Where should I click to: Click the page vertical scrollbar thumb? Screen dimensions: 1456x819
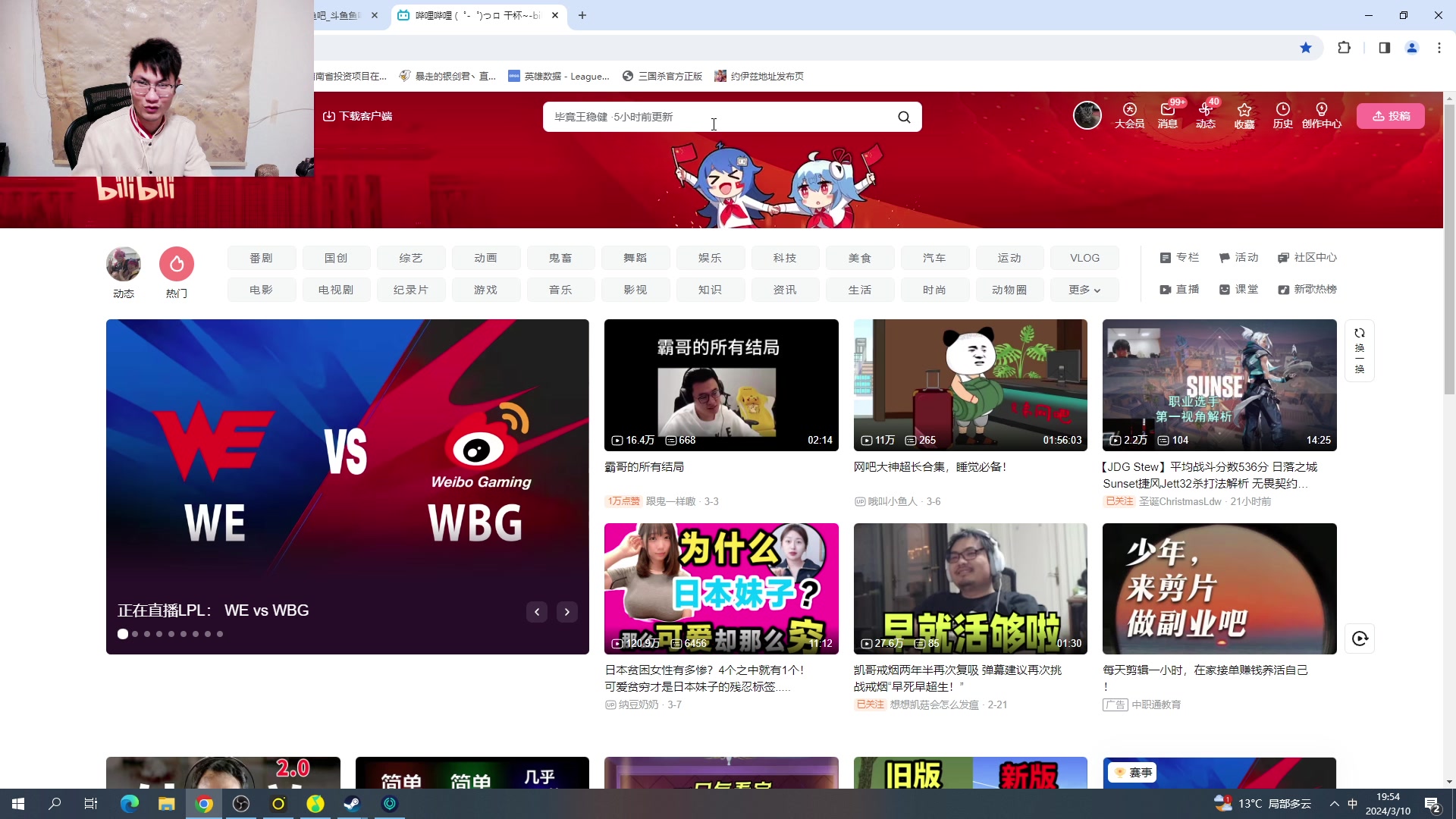click(1449, 250)
